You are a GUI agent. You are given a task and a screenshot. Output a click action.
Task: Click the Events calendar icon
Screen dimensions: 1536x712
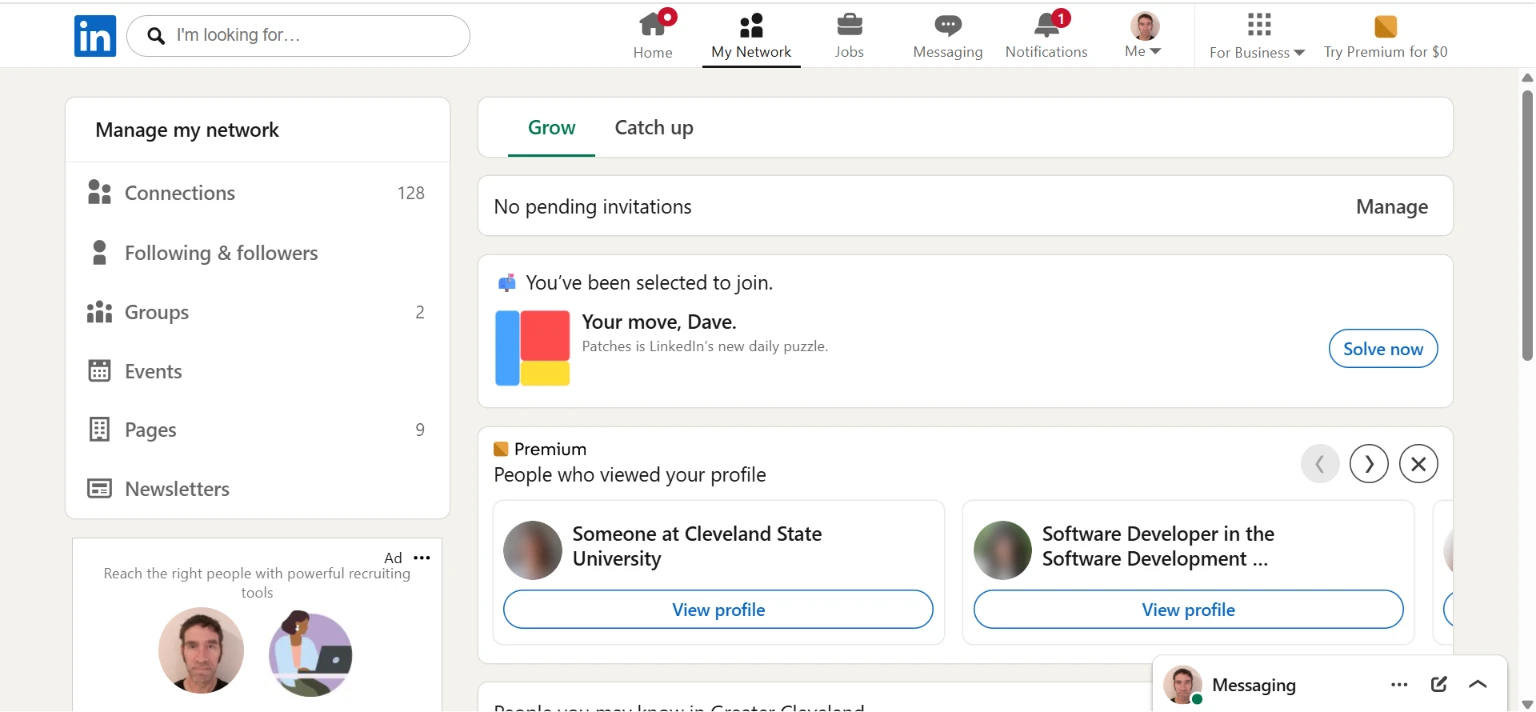click(x=99, y=371)
